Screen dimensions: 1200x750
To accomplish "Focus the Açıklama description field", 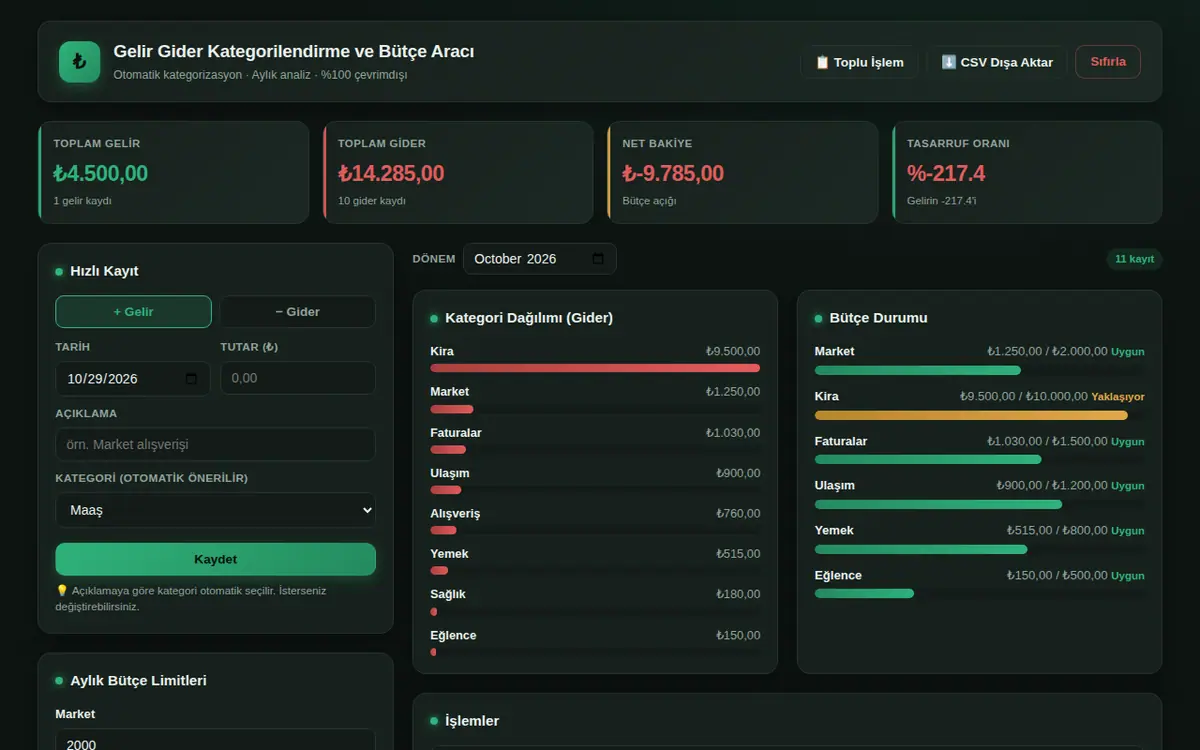I will pyautogui.click(x=215, y=444).
